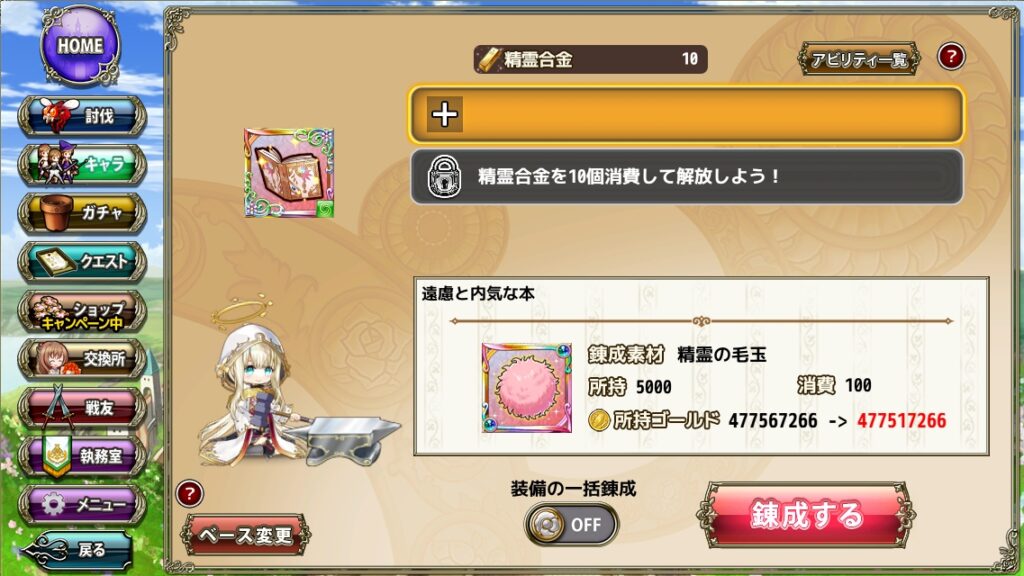Viewport: 1024px width, 576px height.
Task: Click the padlock icon on locked slot
Action: coord(444,176)
